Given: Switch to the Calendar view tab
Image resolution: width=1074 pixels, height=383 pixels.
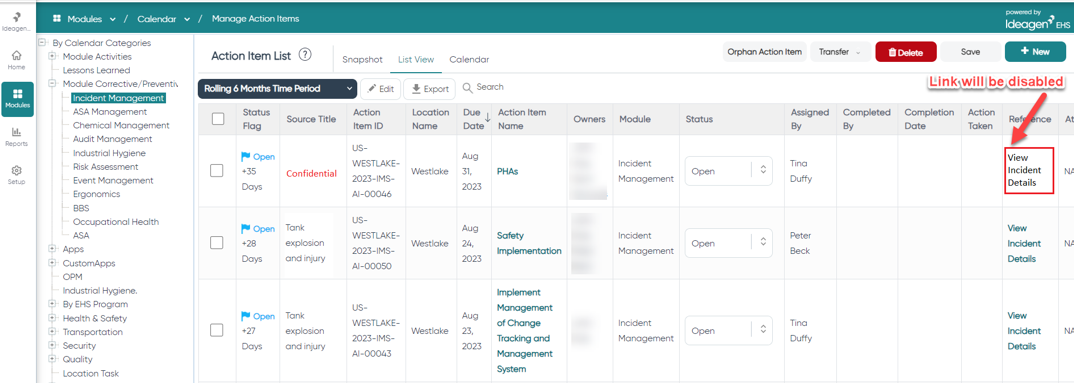Looking at the screenshot, I should click(x=469, y=60).
